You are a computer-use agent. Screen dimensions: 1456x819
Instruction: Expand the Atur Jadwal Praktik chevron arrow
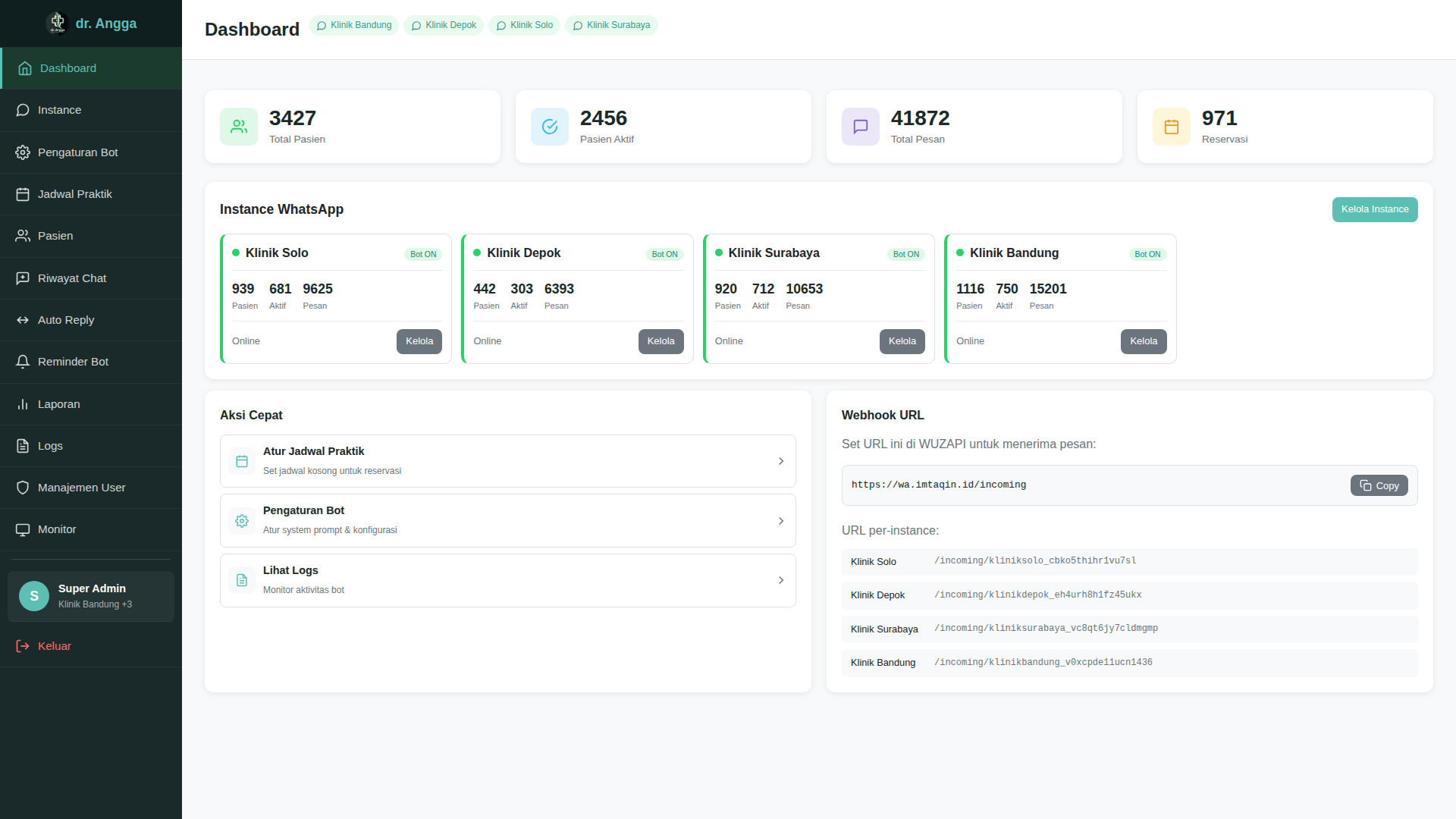781,461
